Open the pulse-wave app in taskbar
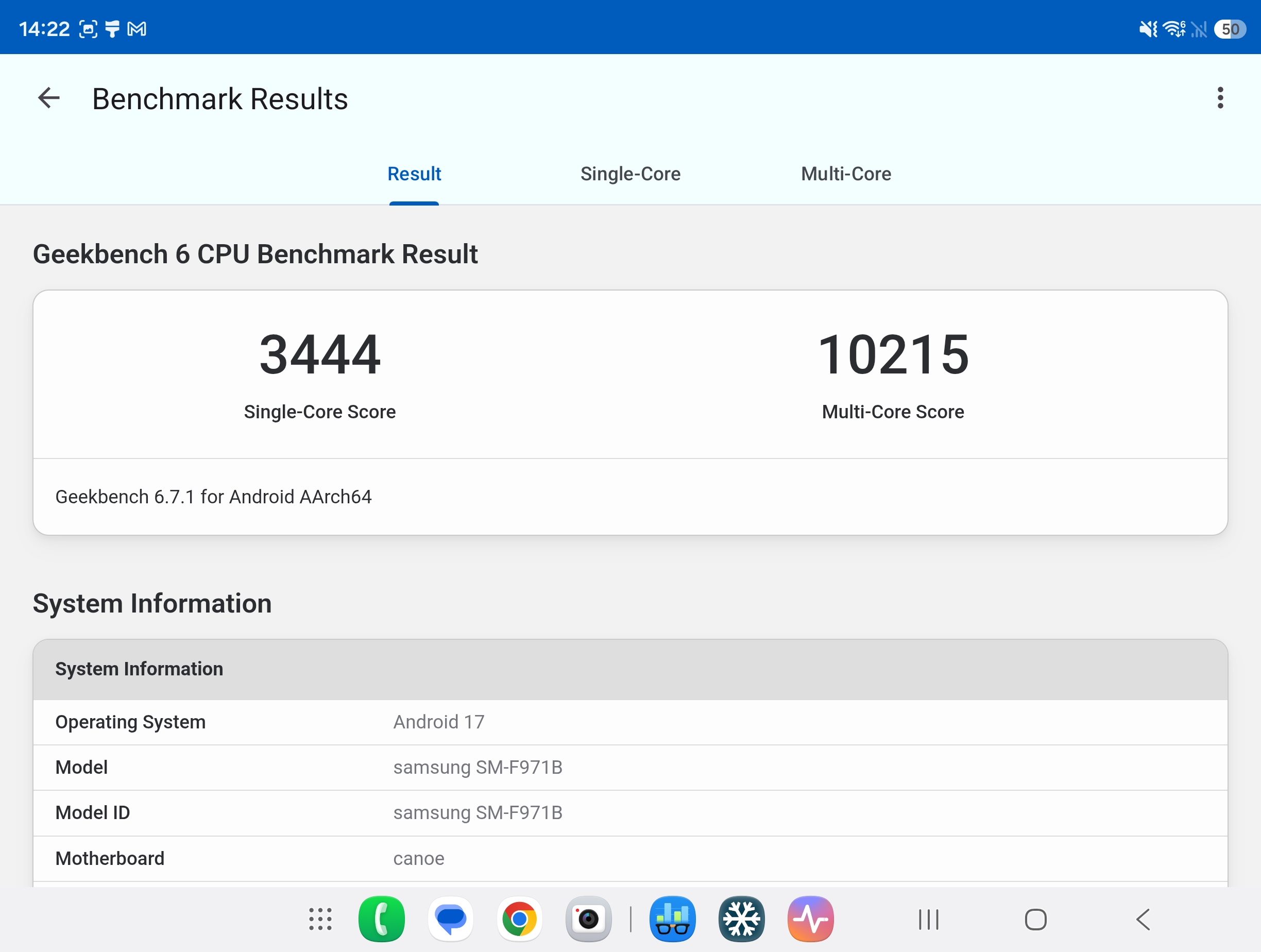1261x952 pixels. pos(811,919)
